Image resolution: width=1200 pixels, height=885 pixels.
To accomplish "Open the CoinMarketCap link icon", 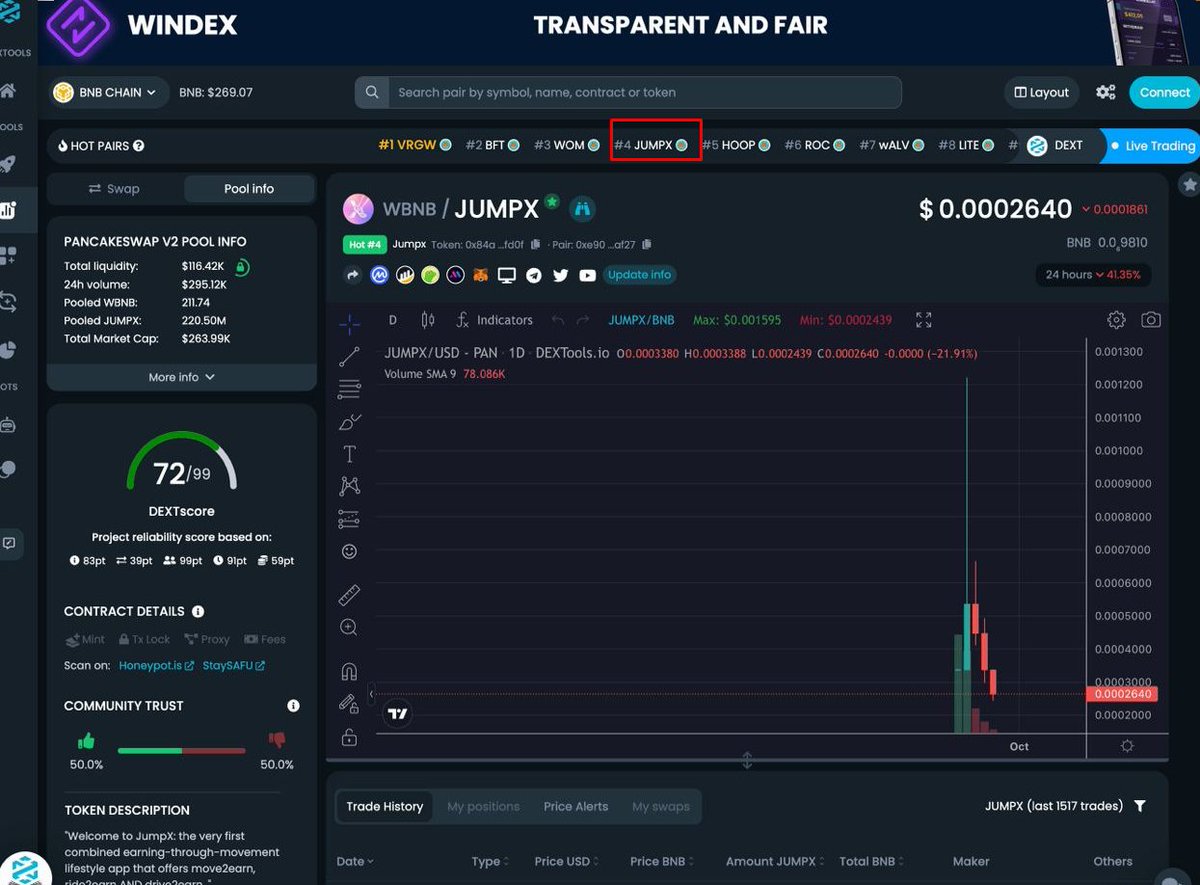I will pyautogui.click(x=380, y=275).
